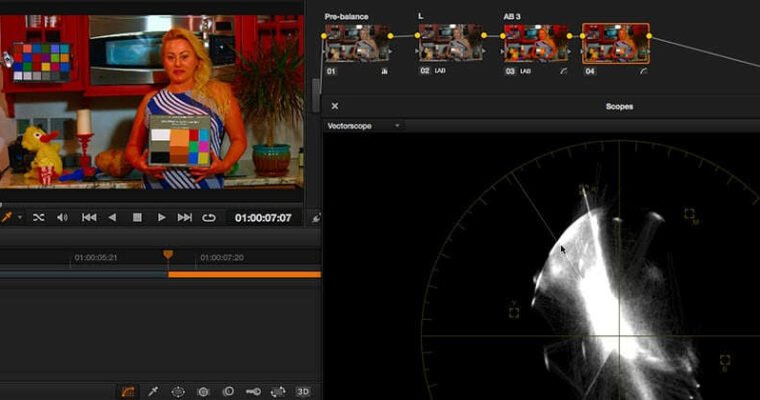Click the LAB badge under node 03

coord(525,71)
